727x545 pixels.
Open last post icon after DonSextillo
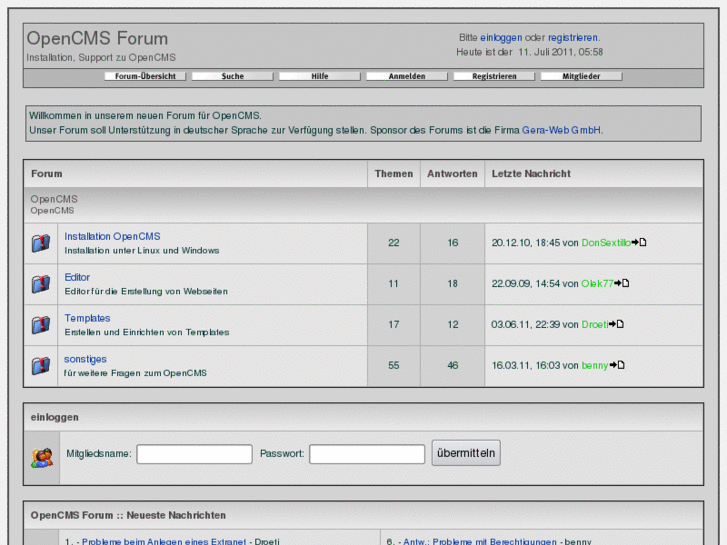click(639, 242)
